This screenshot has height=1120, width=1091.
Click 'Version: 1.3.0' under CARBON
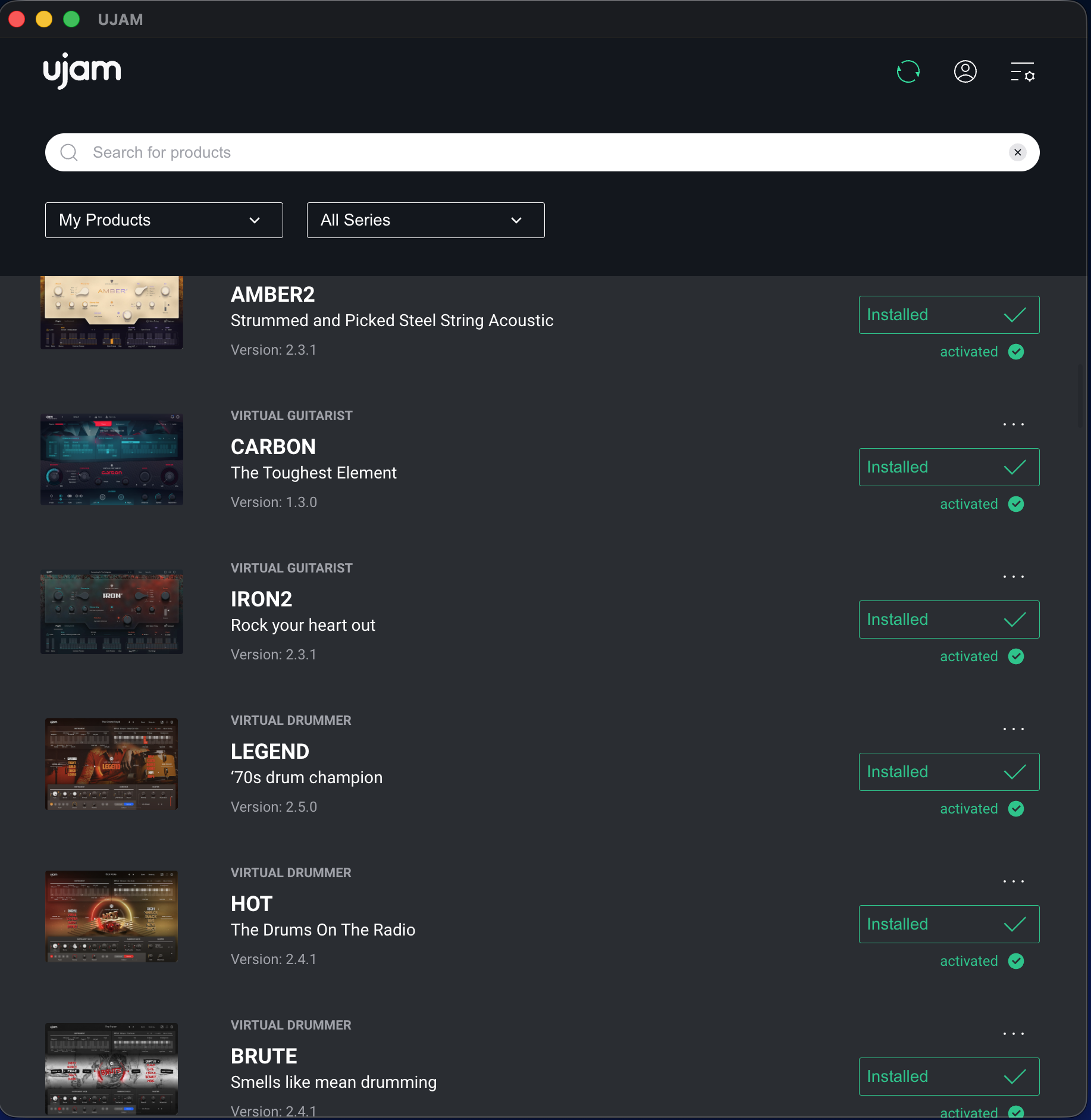(274, 502)
